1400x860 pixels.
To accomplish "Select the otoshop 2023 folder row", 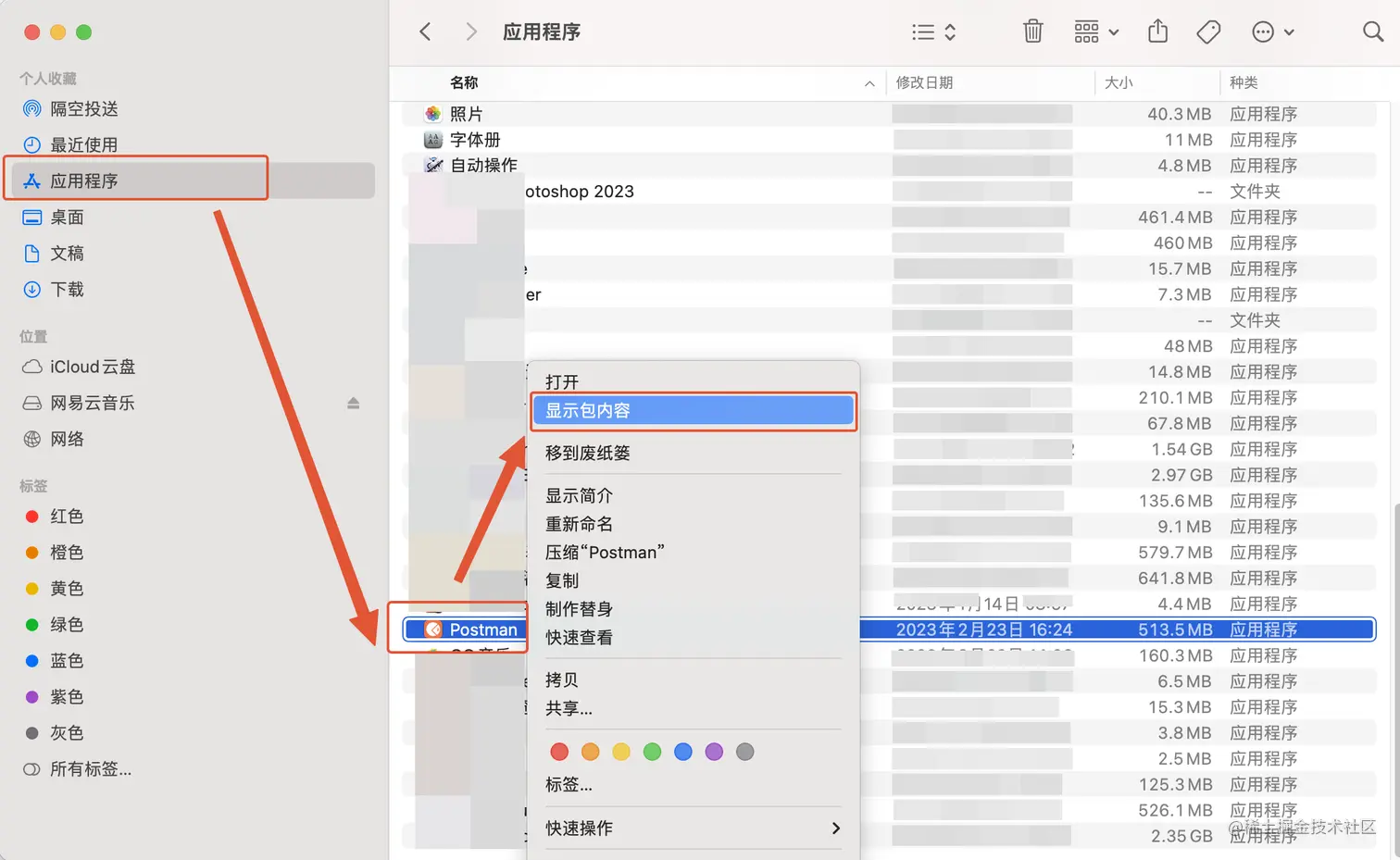I will pos(890,192).
